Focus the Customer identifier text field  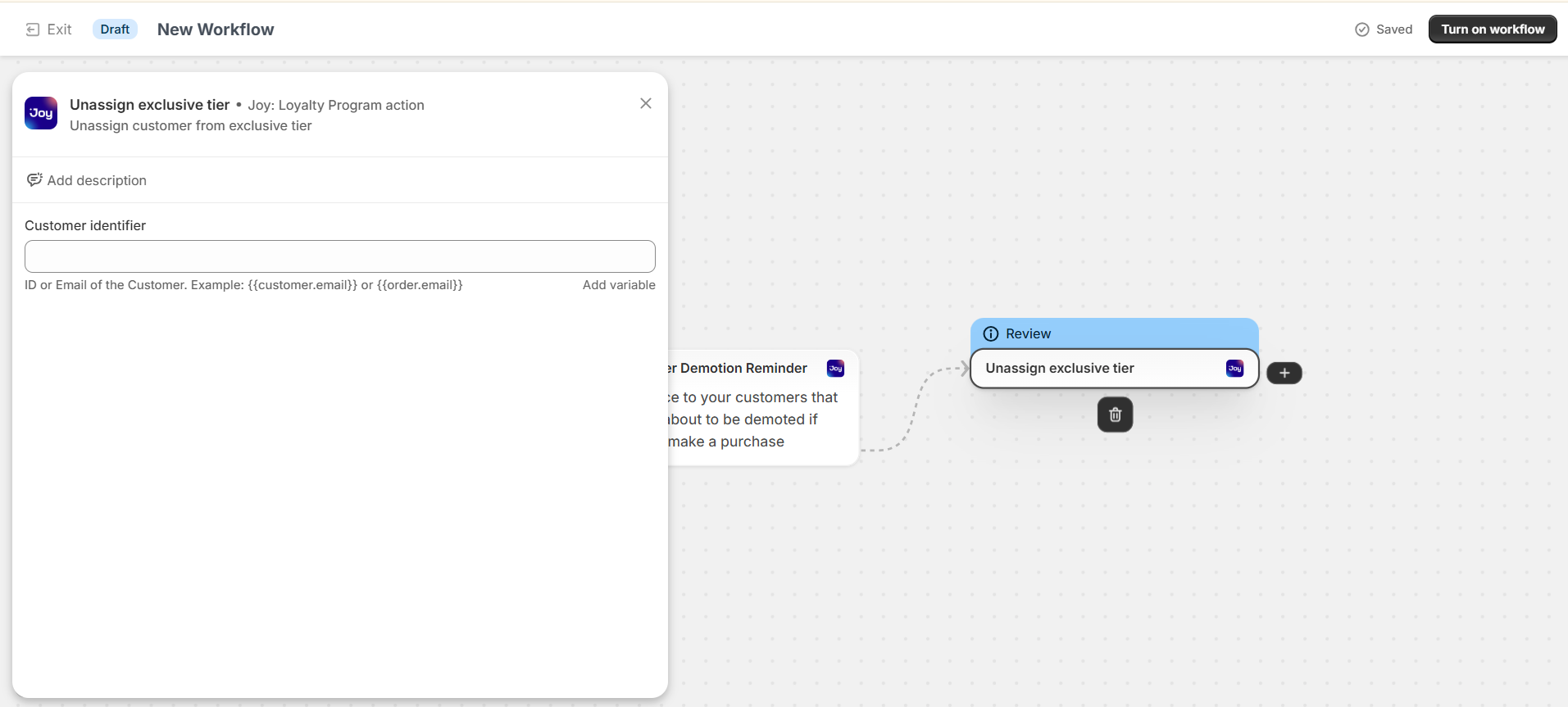click(340, 256)
